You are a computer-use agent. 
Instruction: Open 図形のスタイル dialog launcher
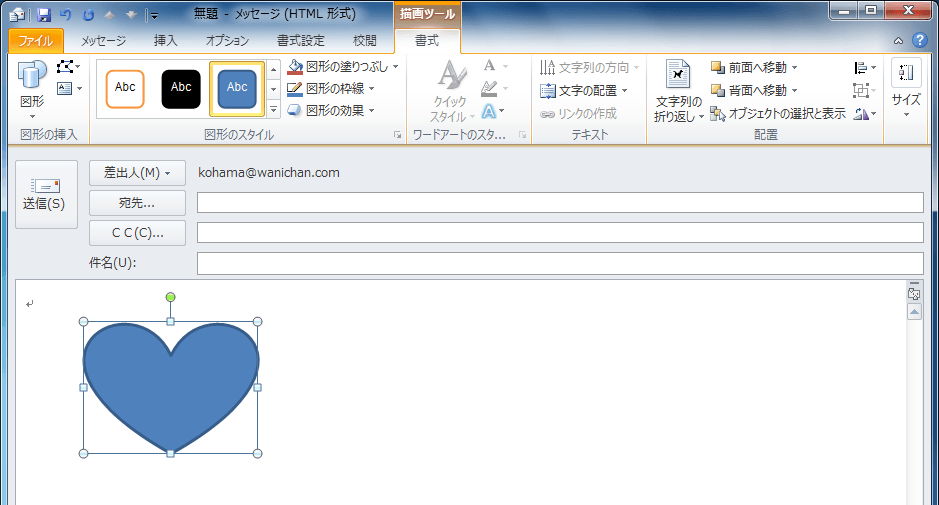398,135
